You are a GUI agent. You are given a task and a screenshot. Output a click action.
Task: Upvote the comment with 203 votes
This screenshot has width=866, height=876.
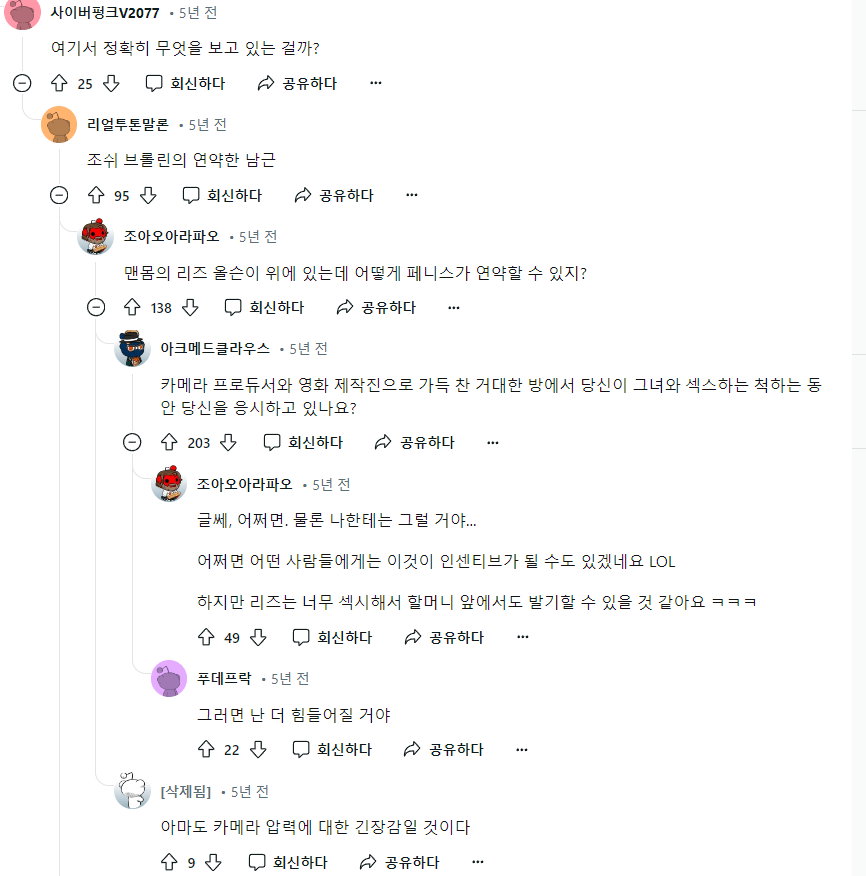(169, 442)
